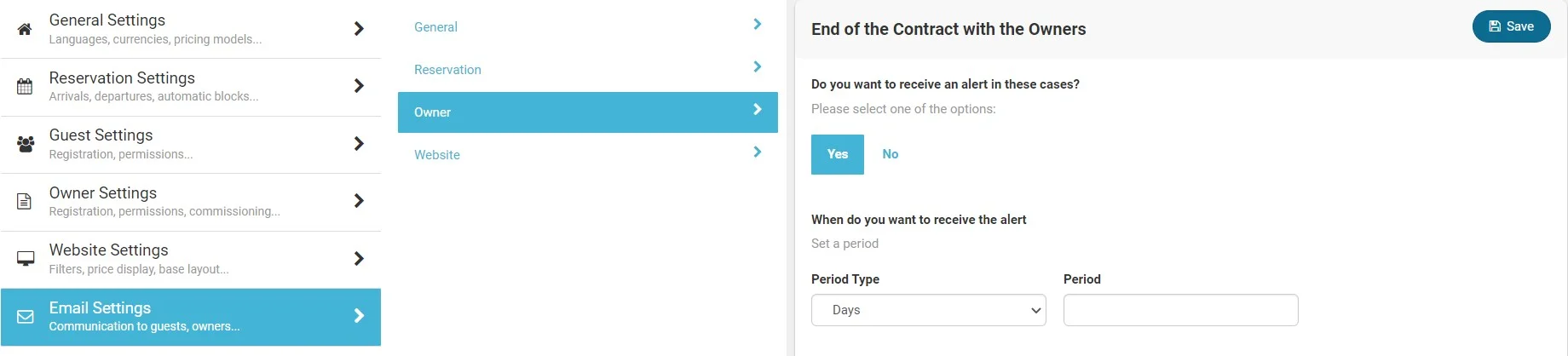Expand the Website submenu chevron
This screenshot has height=356, width=1568.
point(757,152)
